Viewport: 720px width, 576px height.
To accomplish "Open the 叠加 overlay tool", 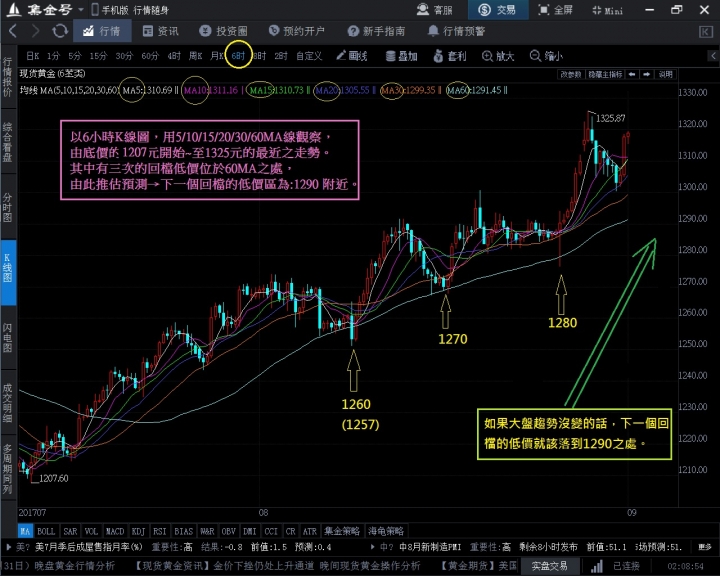I will [401, 56].
